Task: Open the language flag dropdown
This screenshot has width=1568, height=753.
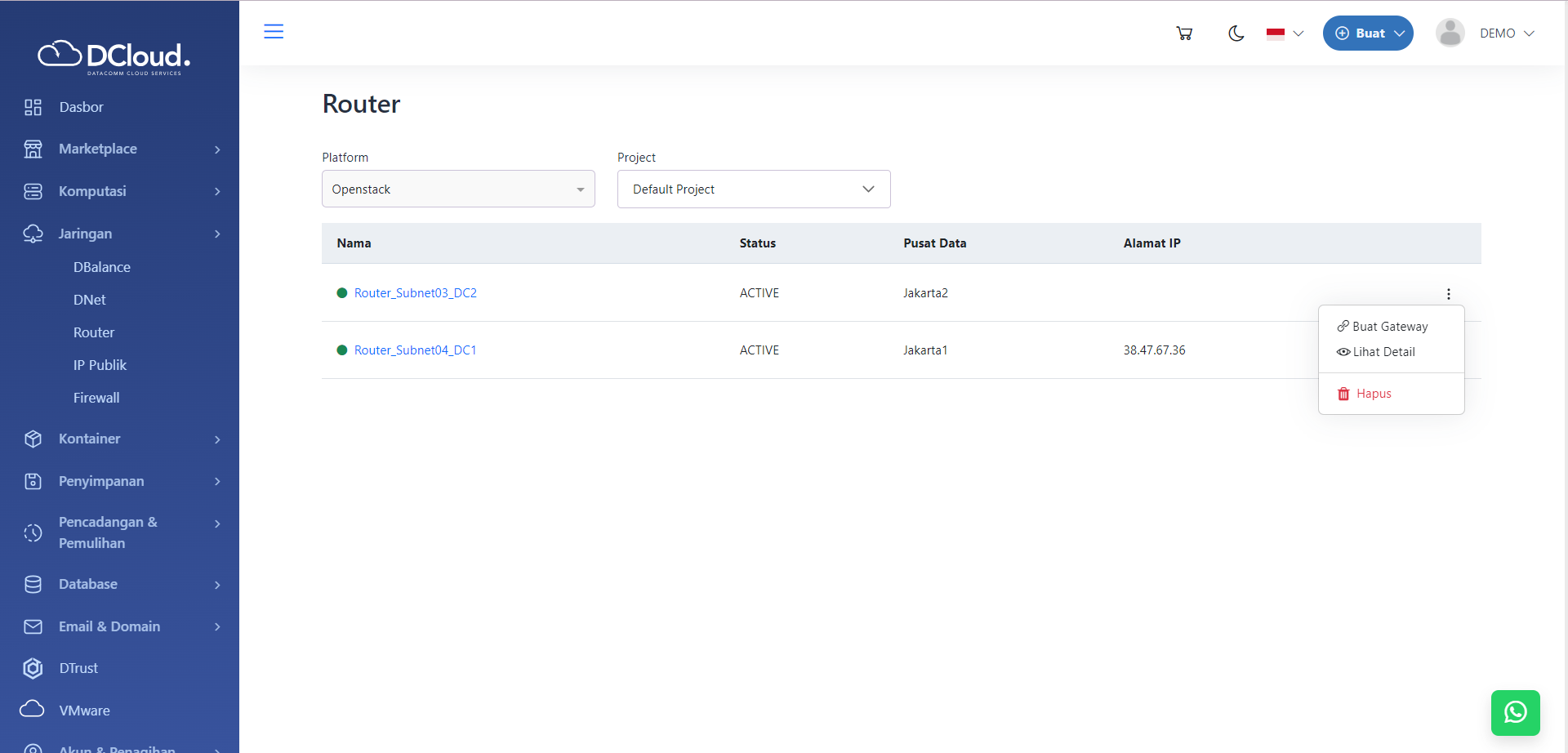Action: (1285, 33)
